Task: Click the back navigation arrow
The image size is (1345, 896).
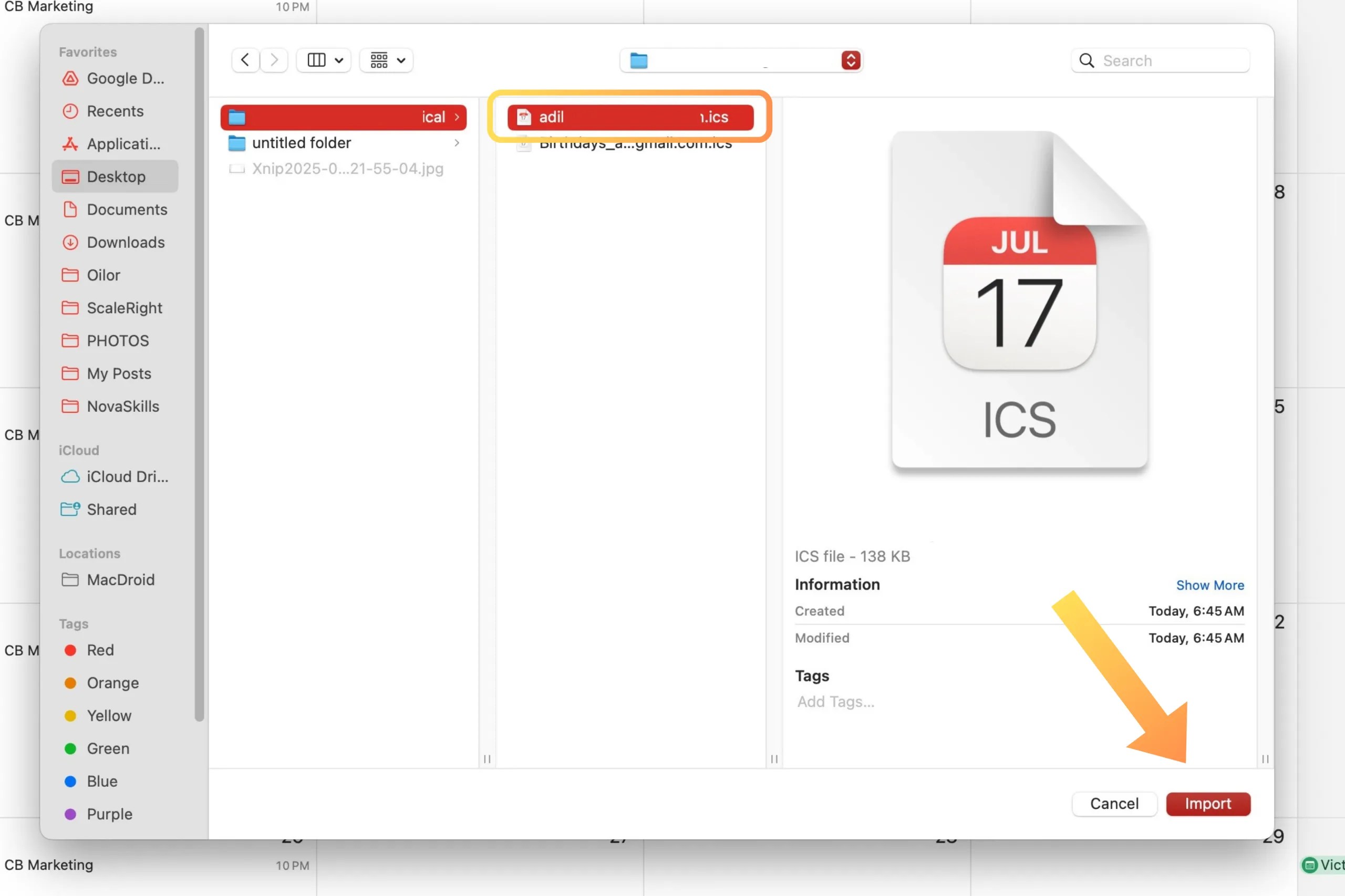Action: coord(245,60)
